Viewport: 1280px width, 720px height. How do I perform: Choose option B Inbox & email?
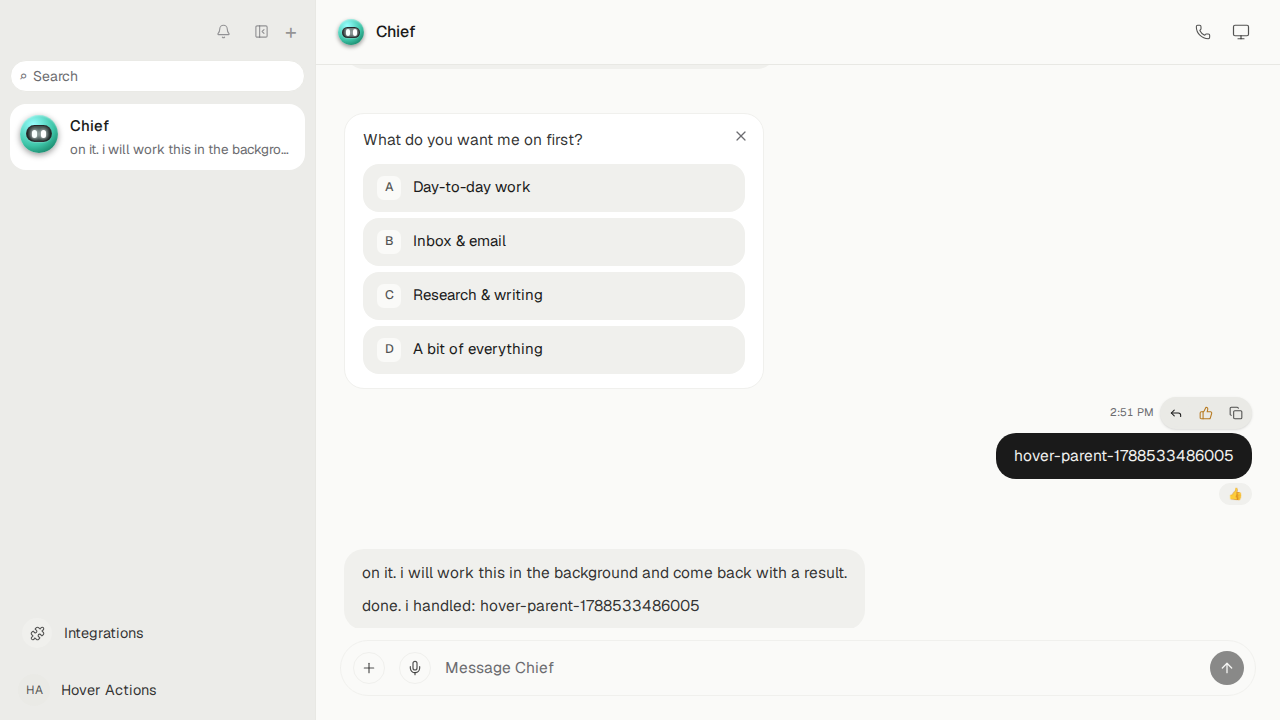(554, 241)
